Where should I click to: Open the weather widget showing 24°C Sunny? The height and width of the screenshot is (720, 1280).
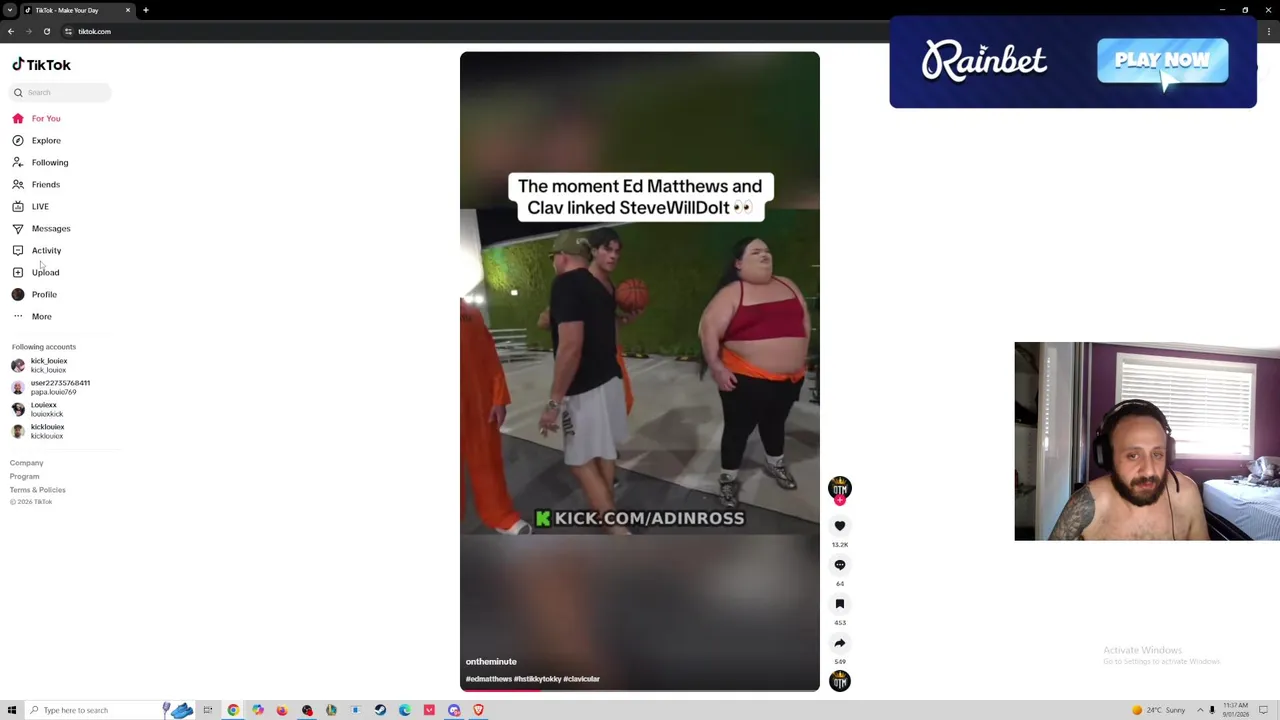(x=1158, y=710)
